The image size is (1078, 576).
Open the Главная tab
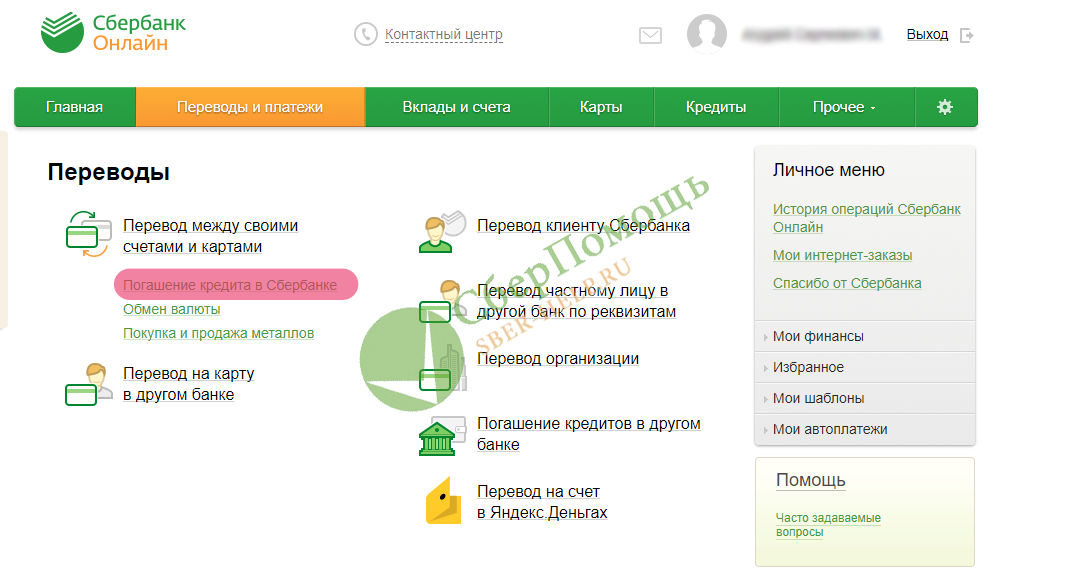point(75,107)
